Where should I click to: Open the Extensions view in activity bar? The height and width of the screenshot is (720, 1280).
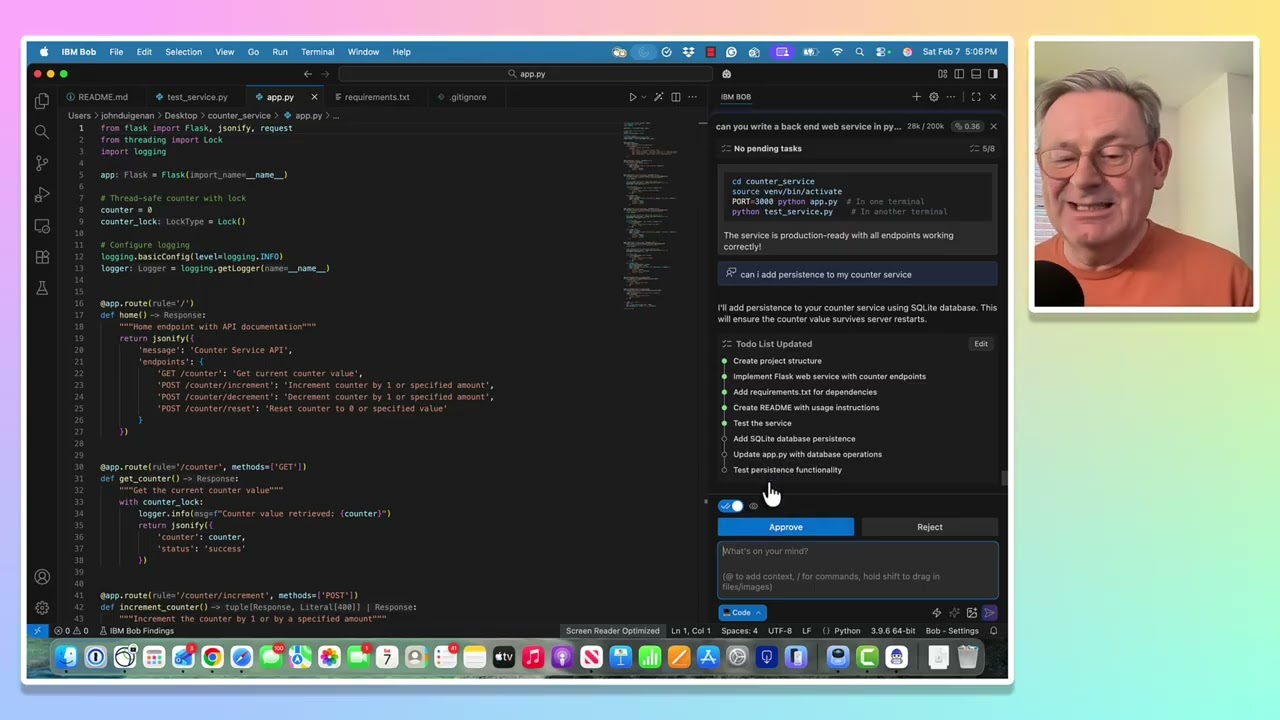(x=42, y=257)
